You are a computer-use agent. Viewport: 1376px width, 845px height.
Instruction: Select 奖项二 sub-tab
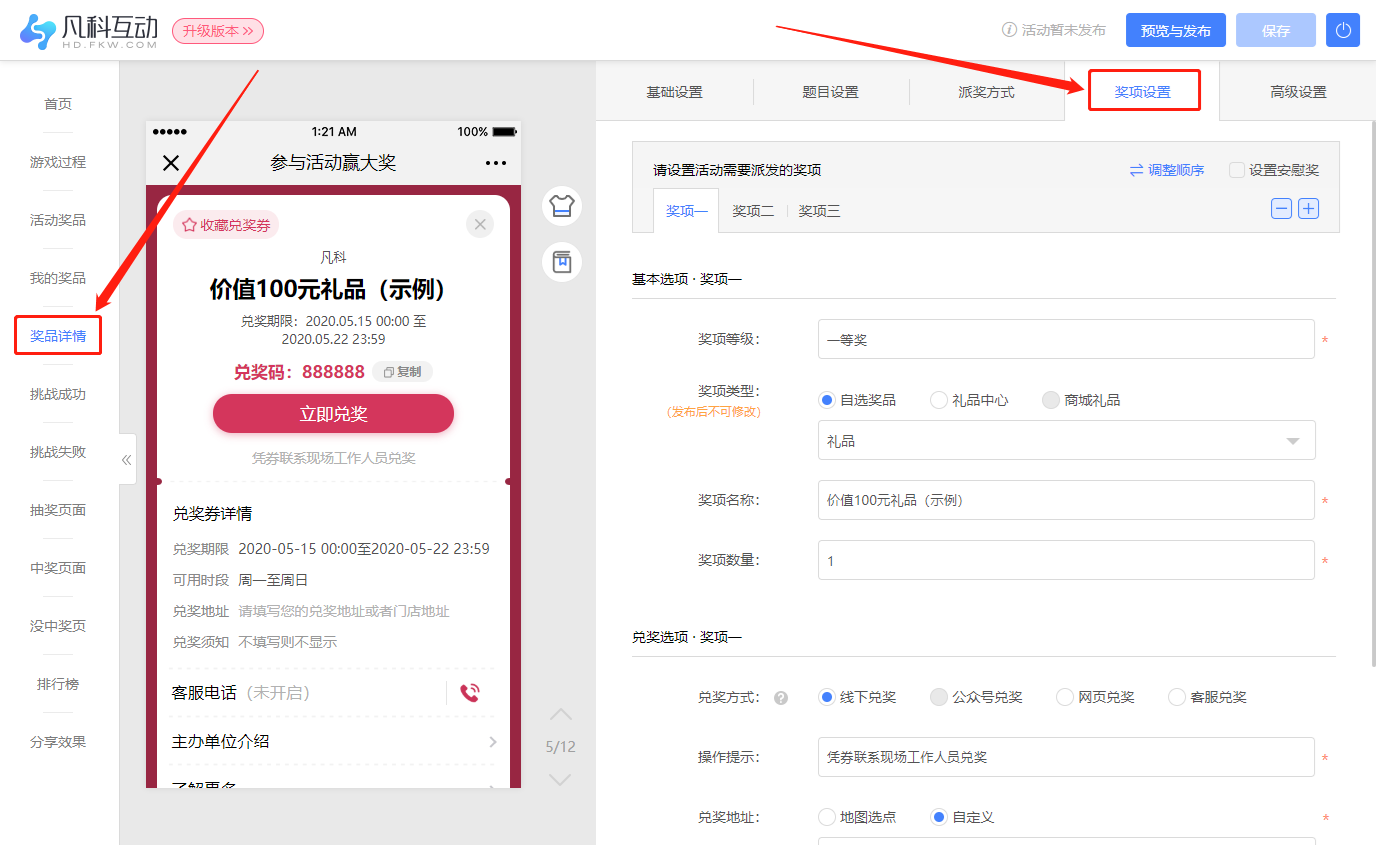[x=753, y=211]
